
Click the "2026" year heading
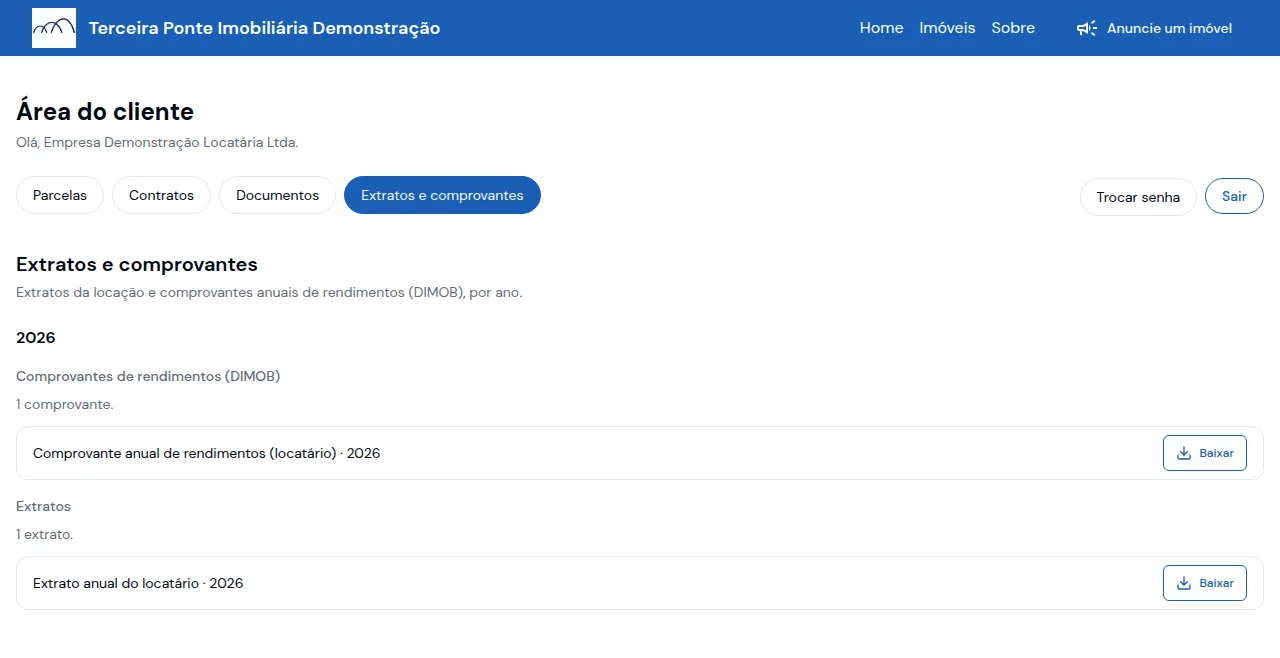[36, 337]
